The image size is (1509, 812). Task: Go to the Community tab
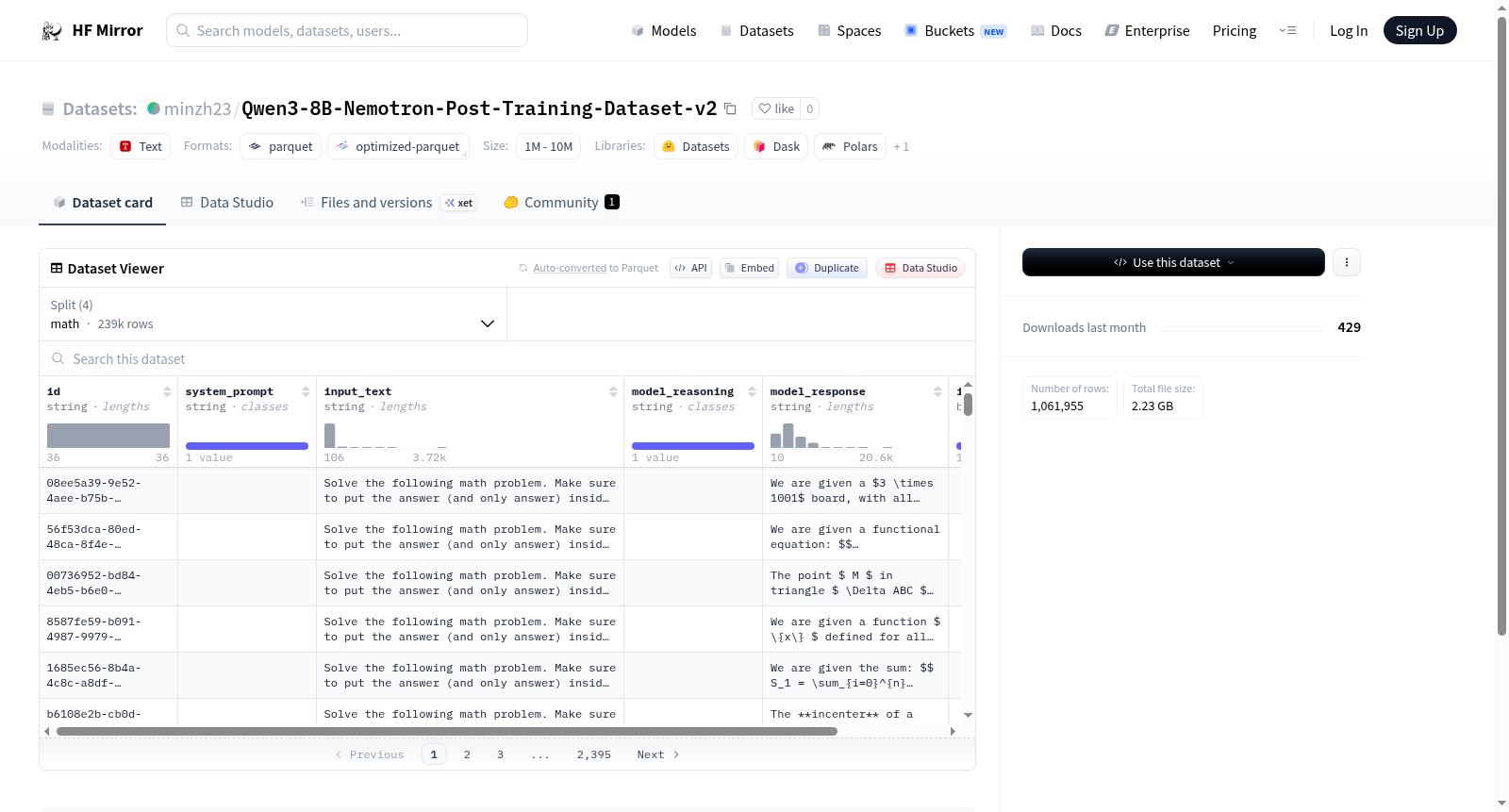tap(562, 203)
